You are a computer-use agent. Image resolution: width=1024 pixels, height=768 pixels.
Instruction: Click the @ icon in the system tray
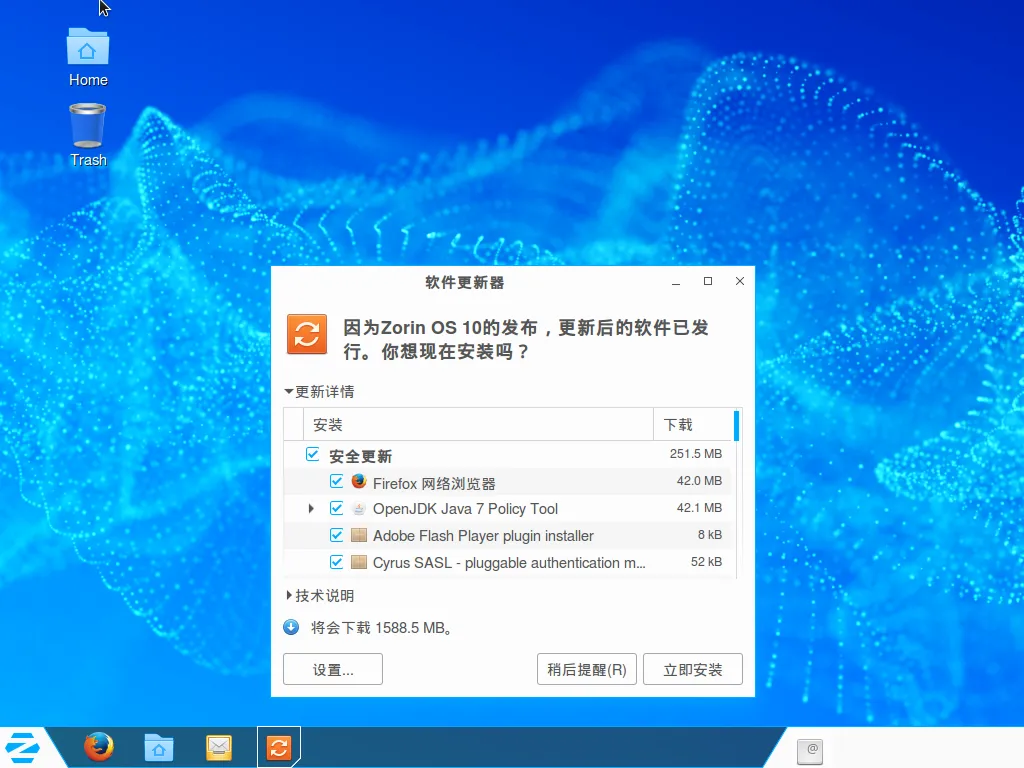point(810,751)
